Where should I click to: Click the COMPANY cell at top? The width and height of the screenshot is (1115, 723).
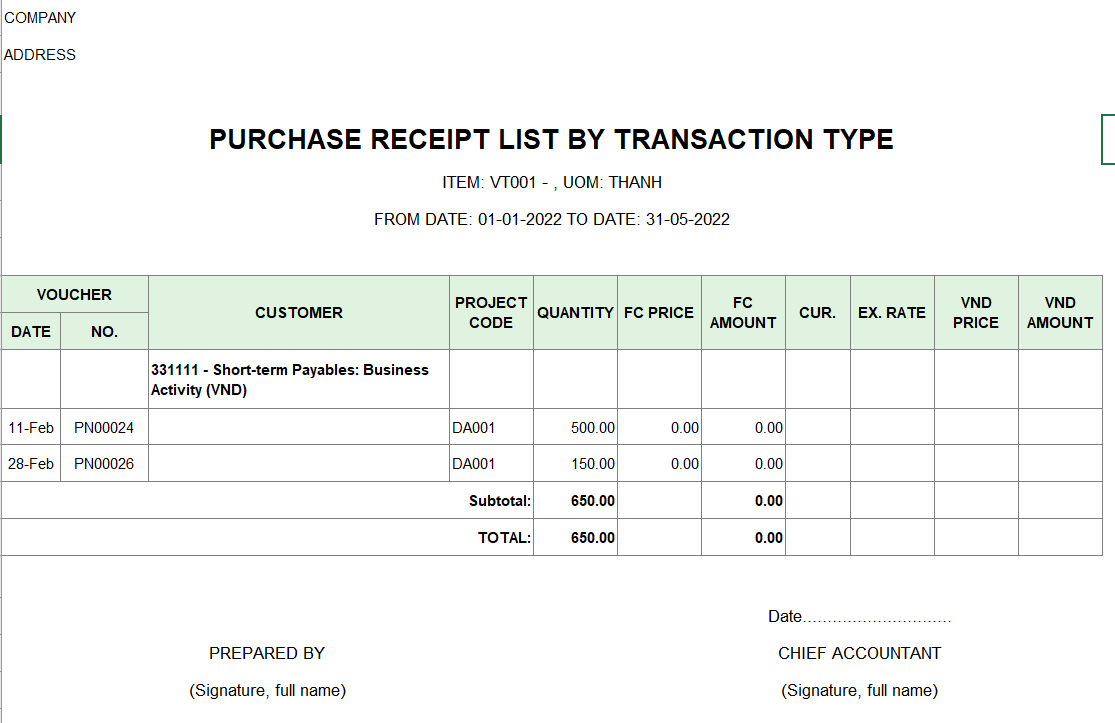pyautogui.click(x=40, y=18)
